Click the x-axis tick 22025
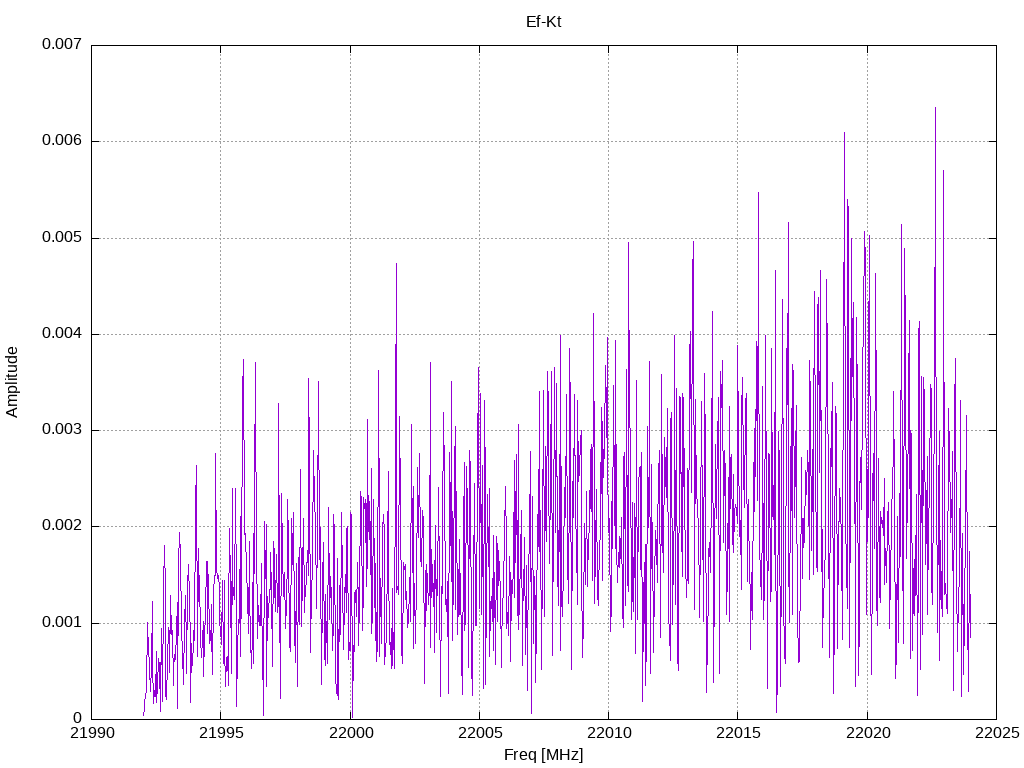 [997, 733]
